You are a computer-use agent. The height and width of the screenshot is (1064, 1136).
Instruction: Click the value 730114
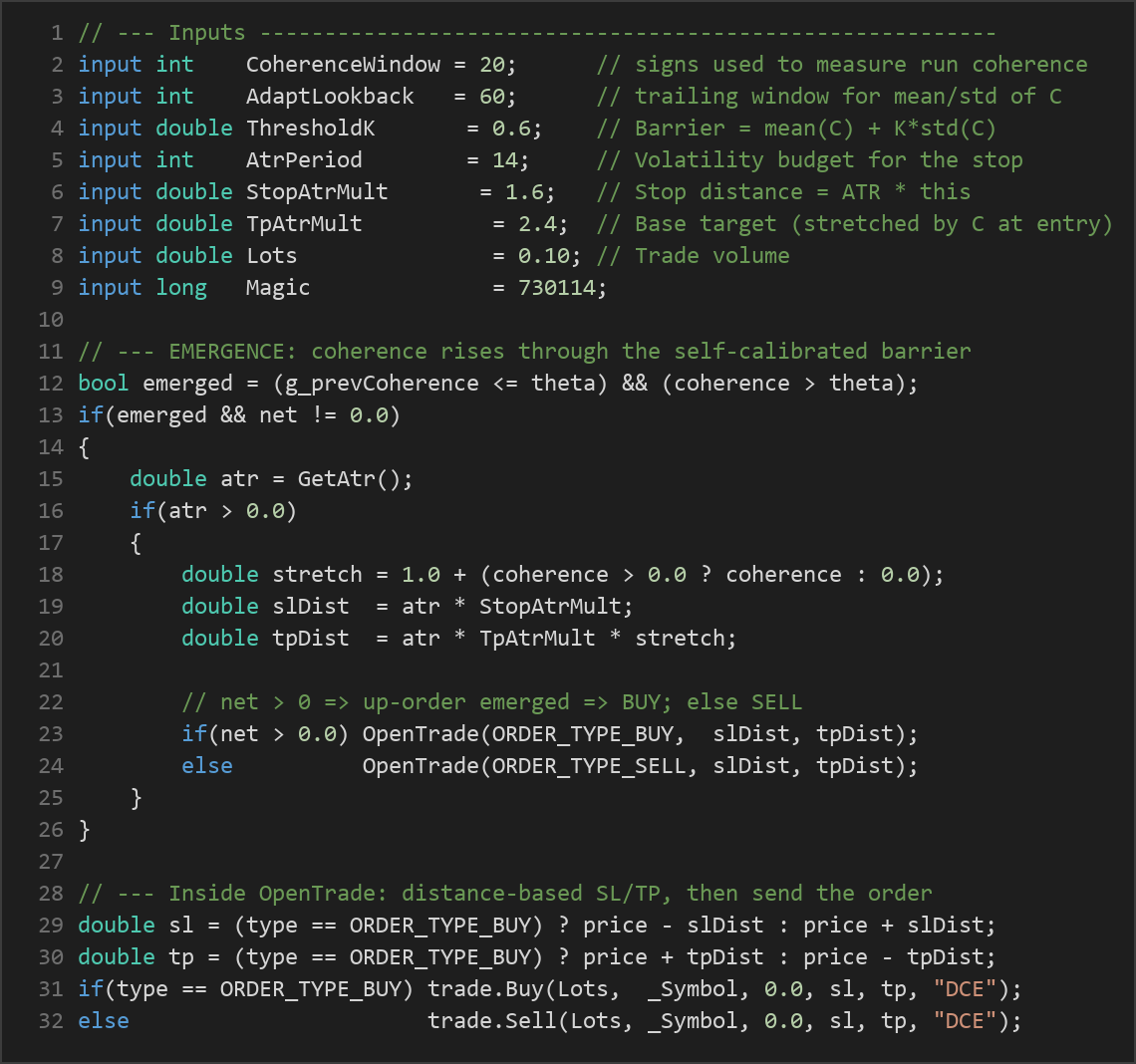point(556,288)
